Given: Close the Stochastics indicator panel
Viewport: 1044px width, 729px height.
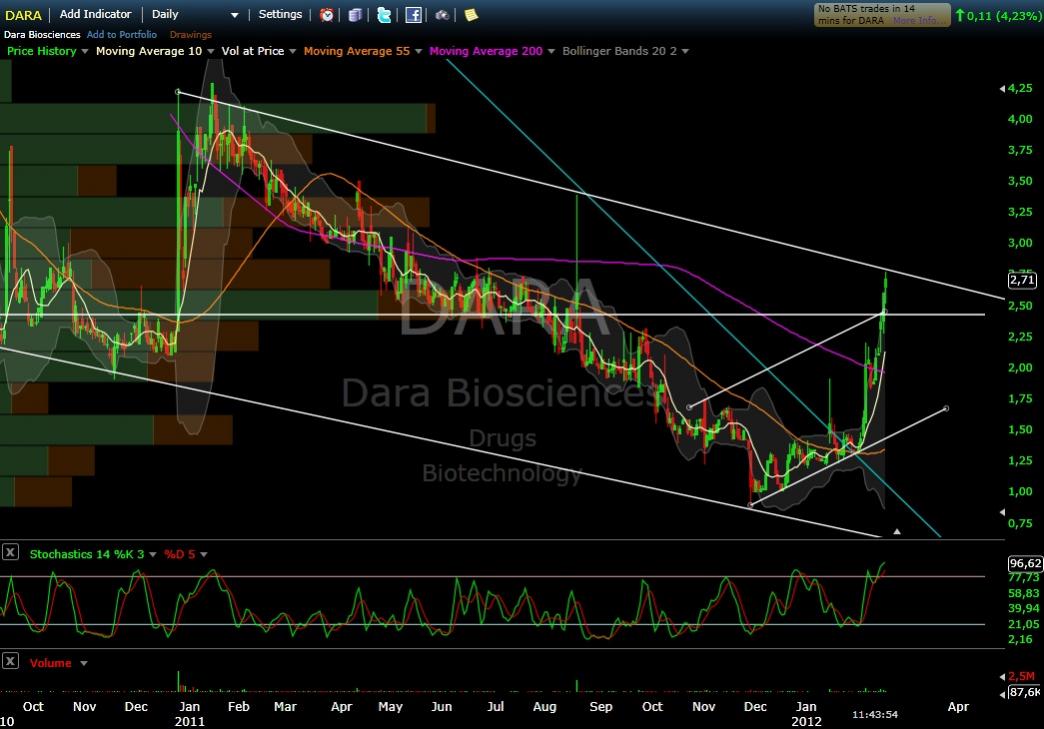Looking at the screenshot, I should [x=10, y=553].
